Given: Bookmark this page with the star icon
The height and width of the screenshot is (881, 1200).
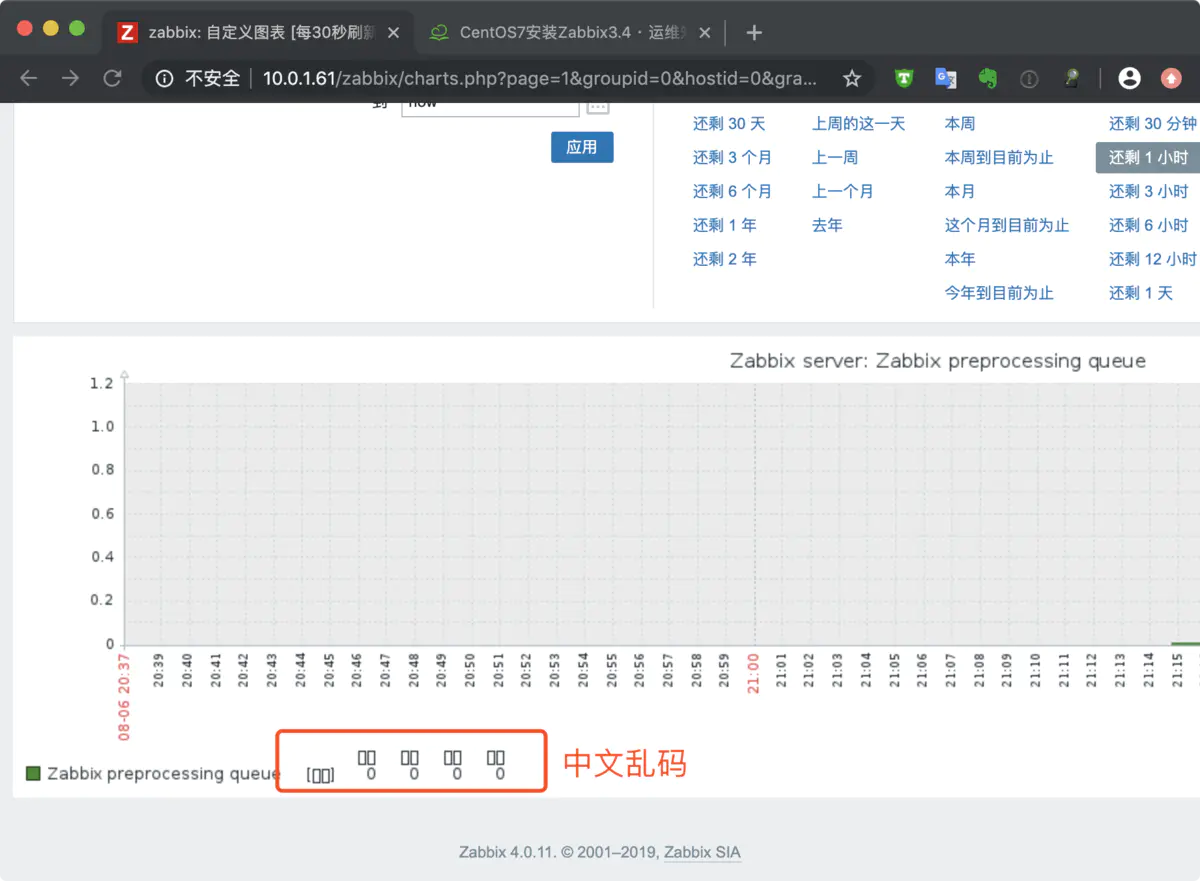Looking at the screenshot, I should [x=851, y=78].
